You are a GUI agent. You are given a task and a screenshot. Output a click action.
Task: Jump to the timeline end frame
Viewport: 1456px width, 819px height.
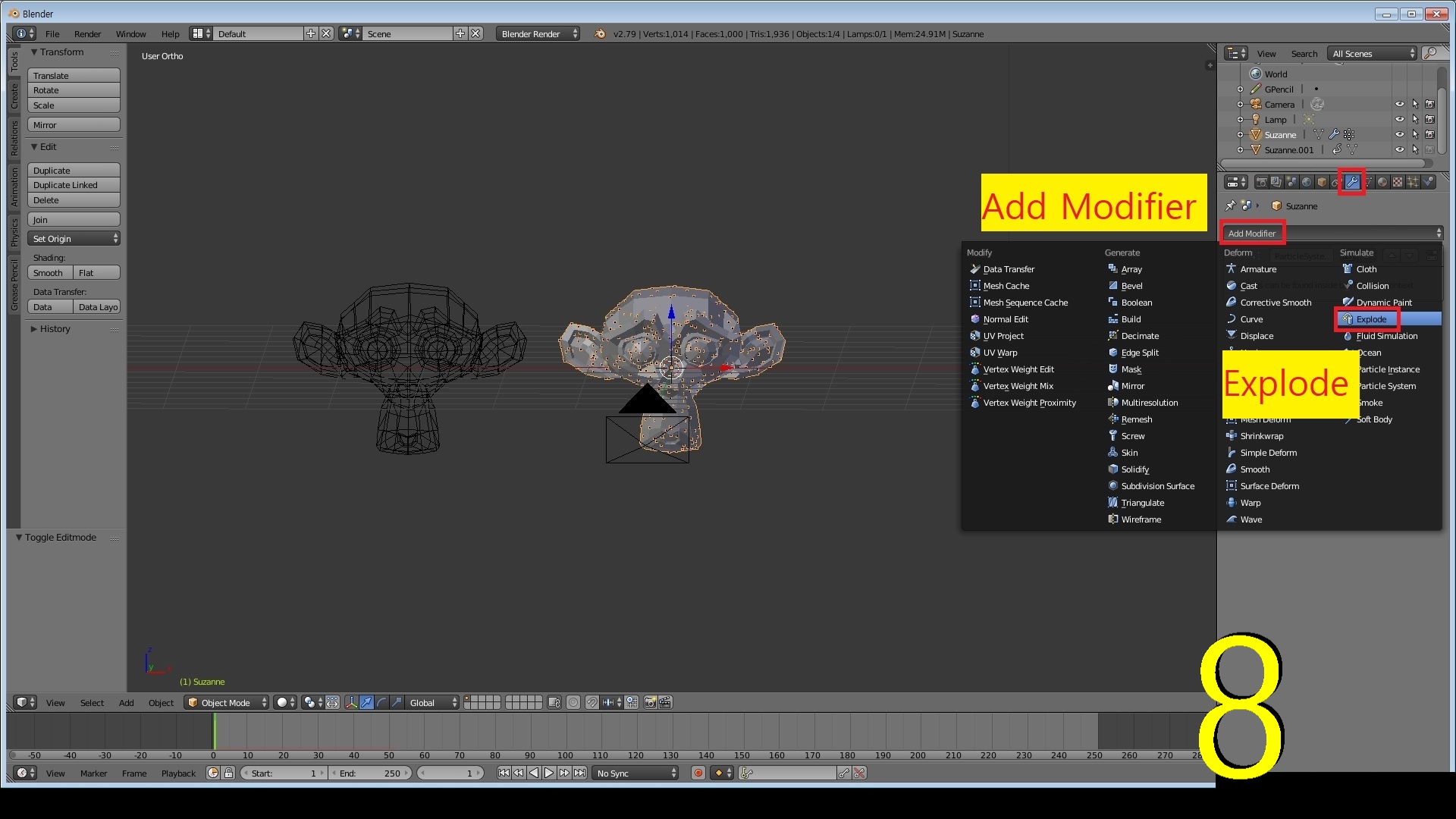pos(579,773)
